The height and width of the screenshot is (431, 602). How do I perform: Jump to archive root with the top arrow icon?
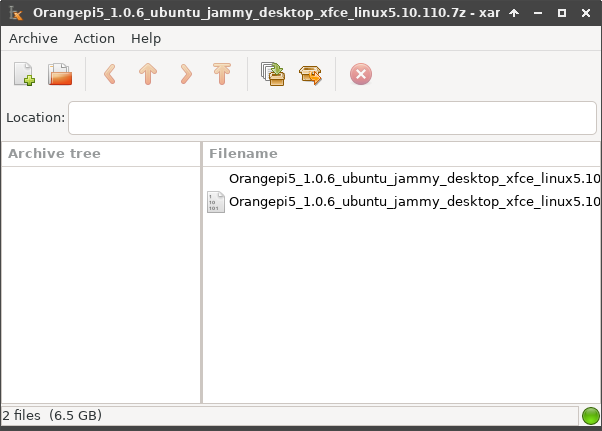point(222,74)
